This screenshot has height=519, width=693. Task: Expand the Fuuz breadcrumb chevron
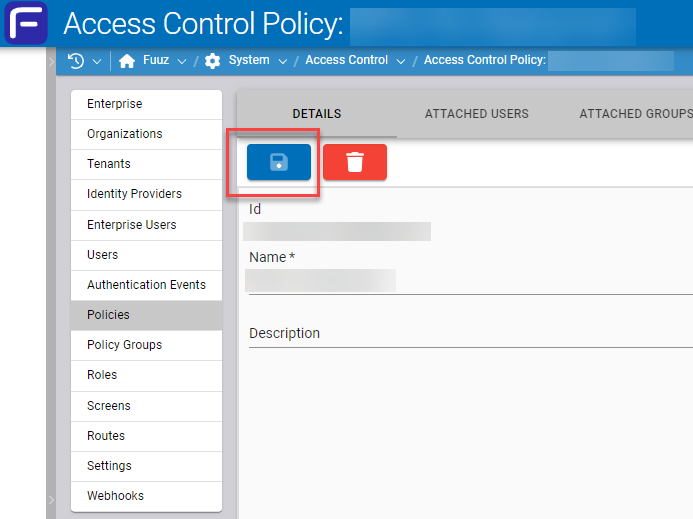pos(182,61)
